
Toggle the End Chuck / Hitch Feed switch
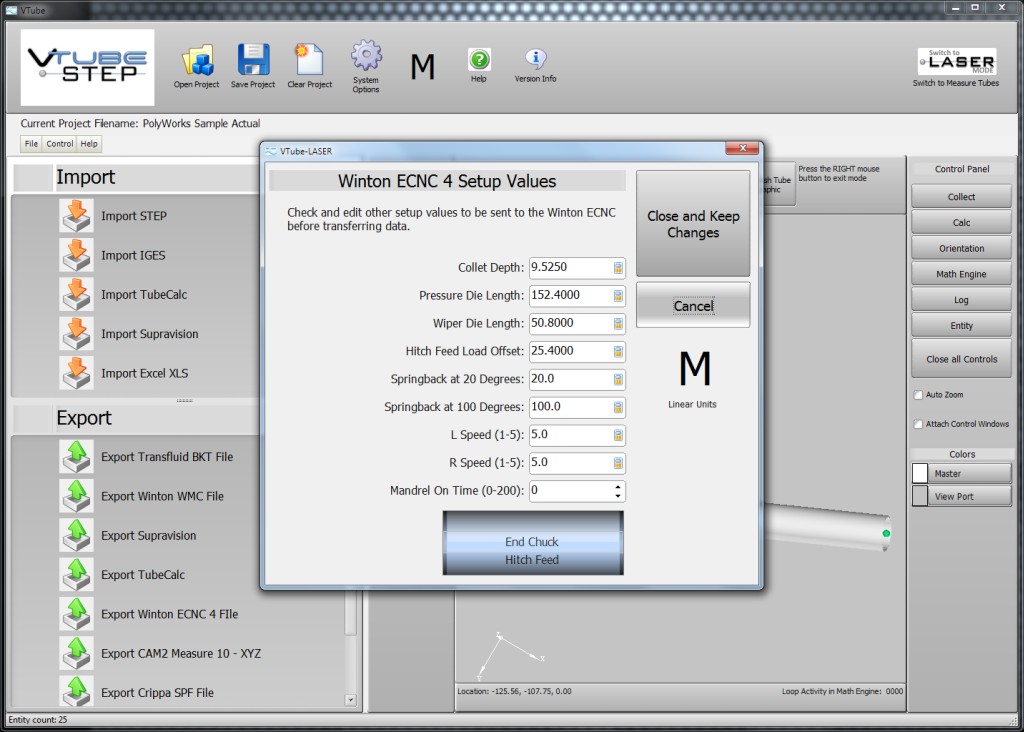point(532,543)
